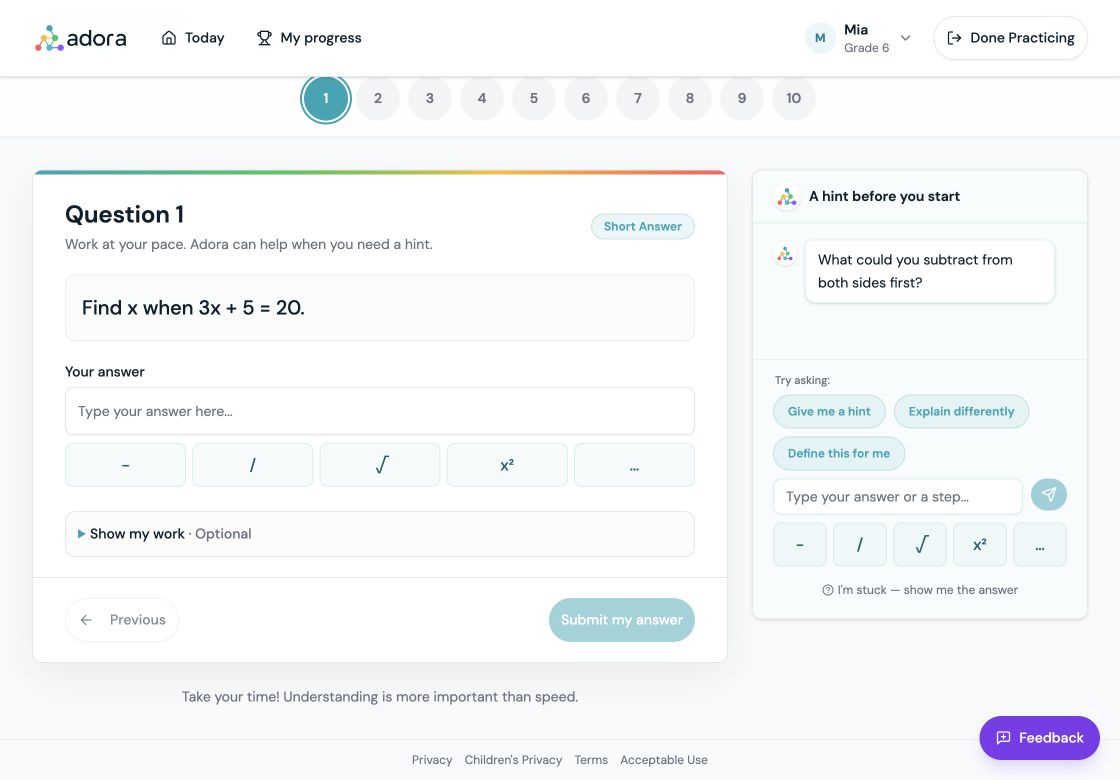The image size is (1120, 780).
Task: Open Terms footer link
Action: click(x=591, y=760)
